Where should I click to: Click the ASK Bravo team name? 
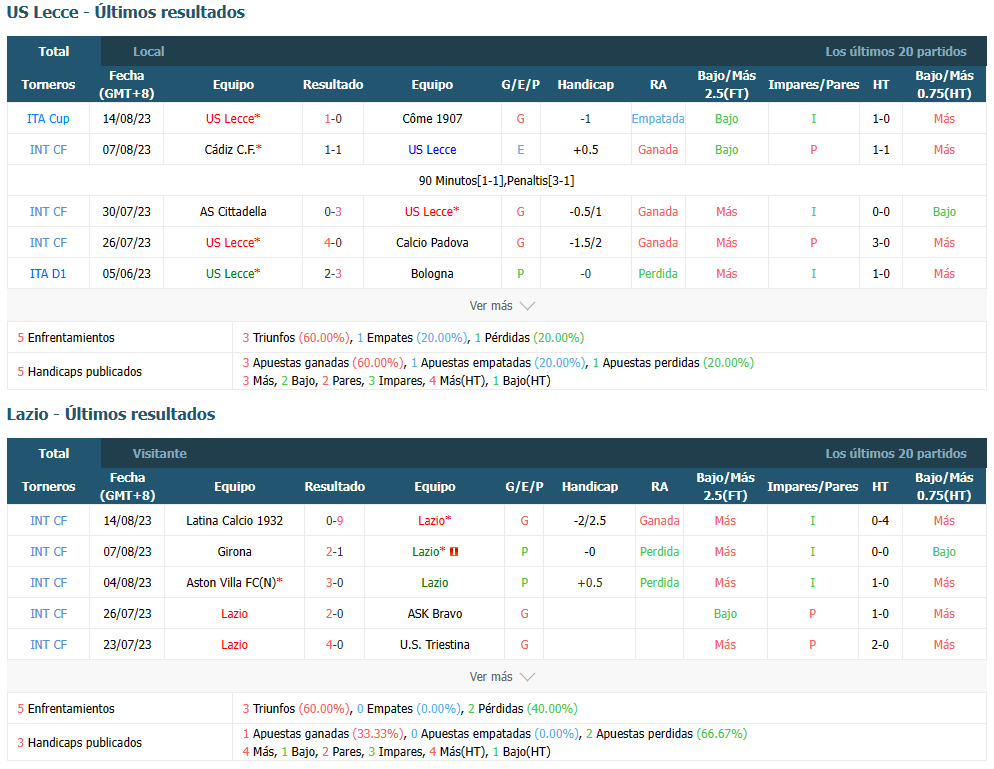click(x=435, y=614)
